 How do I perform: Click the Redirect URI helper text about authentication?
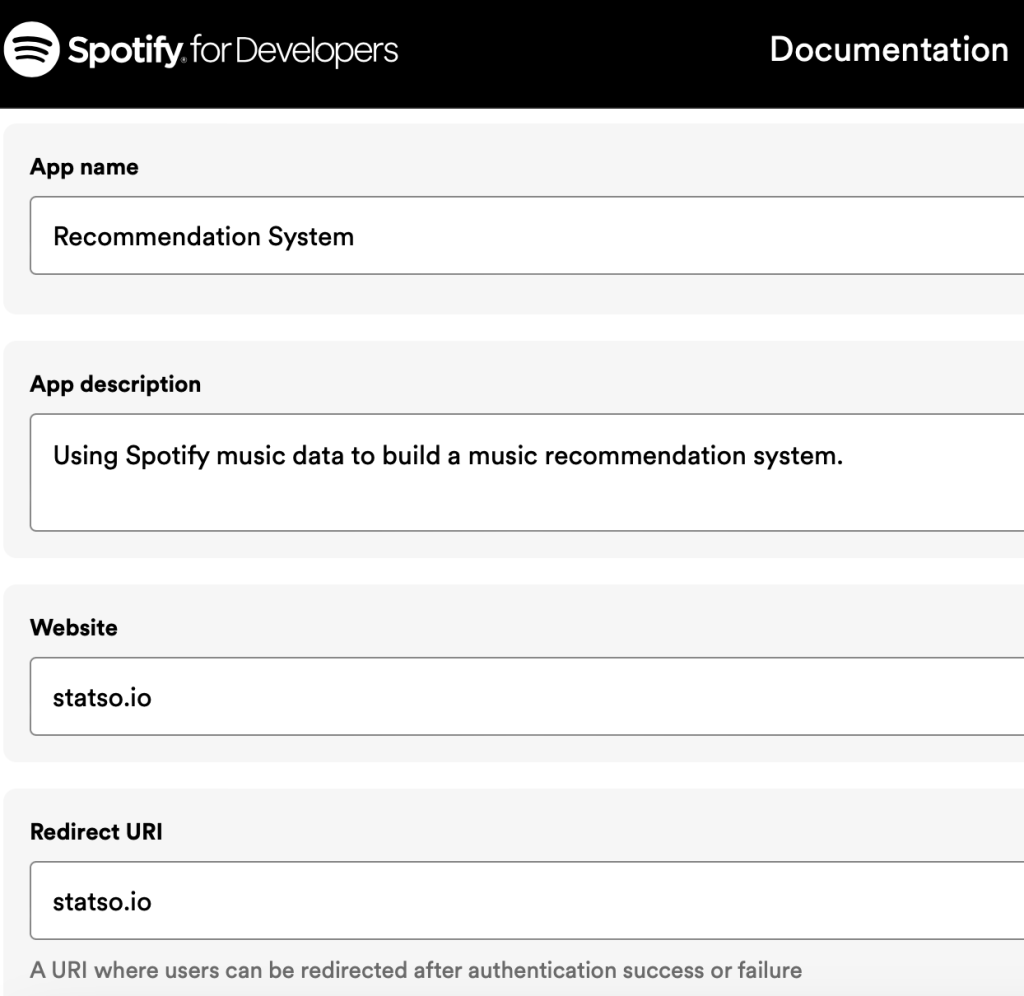(x=416, y=971)
